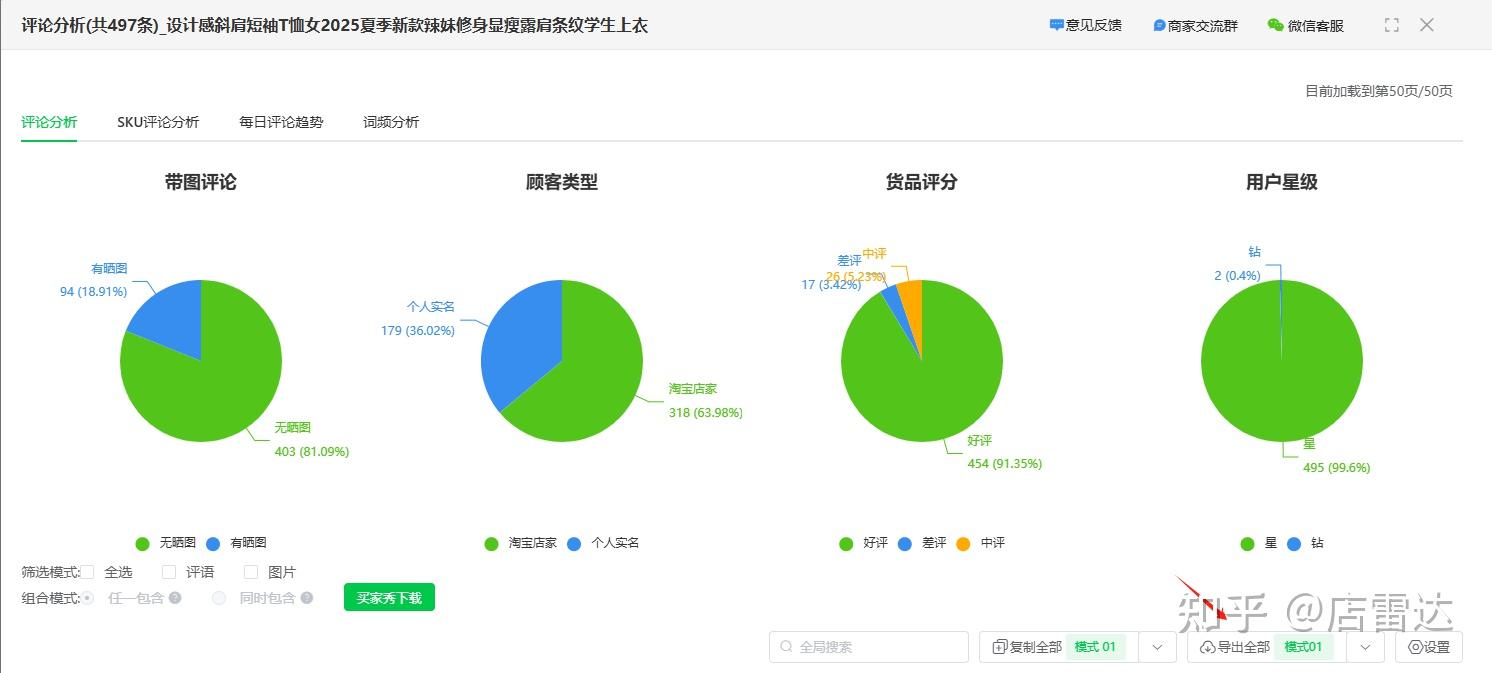1492x673 pixels.
Task: Click the 设置 gear icon
Action: (x=1415, y=647)
